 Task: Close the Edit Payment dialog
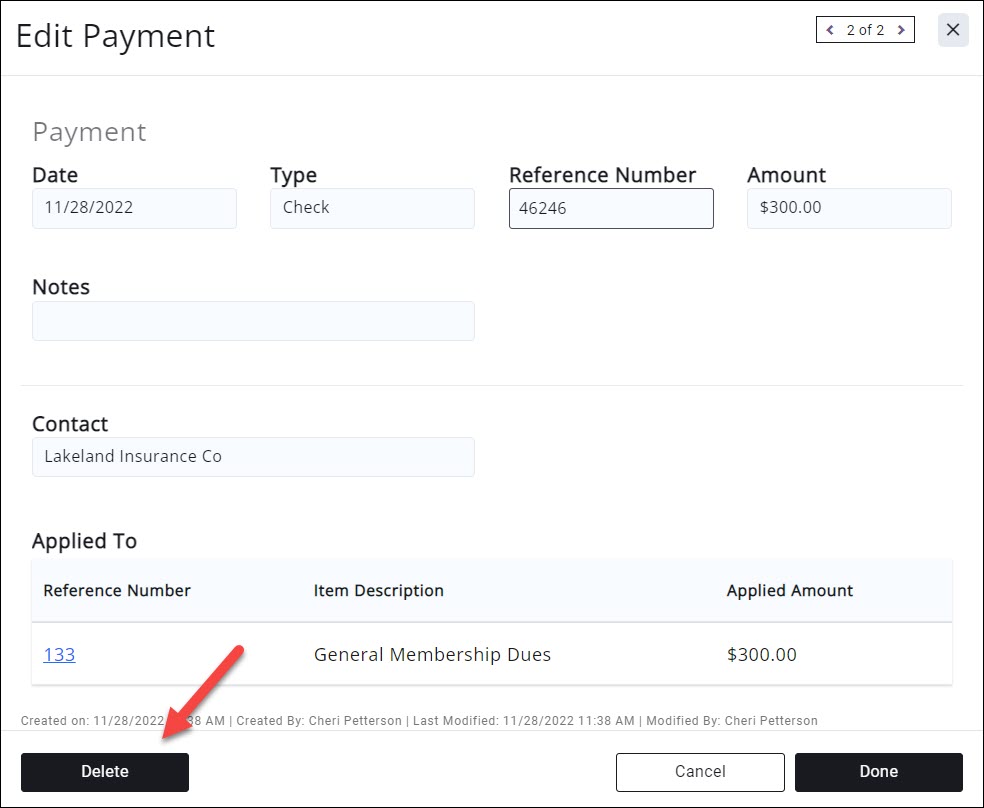953,30
